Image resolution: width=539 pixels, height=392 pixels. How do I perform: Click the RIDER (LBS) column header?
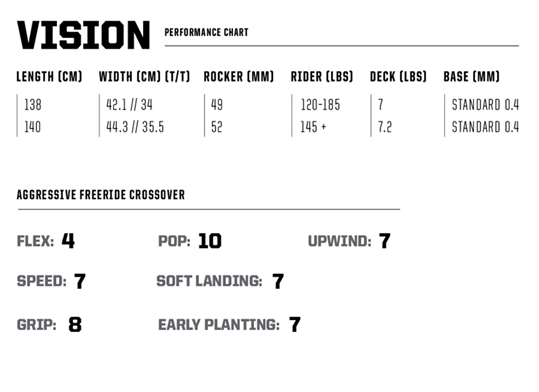click(322, 76)
